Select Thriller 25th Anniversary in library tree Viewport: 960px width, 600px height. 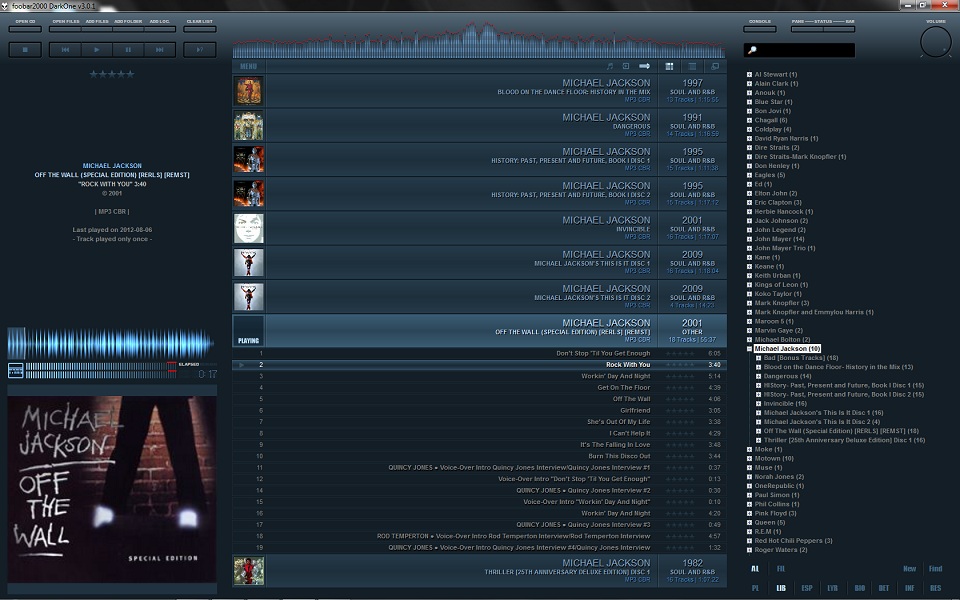click(844, 440)
